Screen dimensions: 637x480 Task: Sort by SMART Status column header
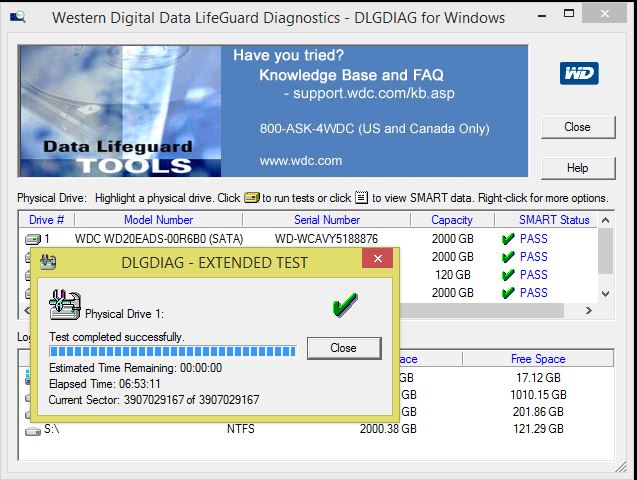(554, 220)
